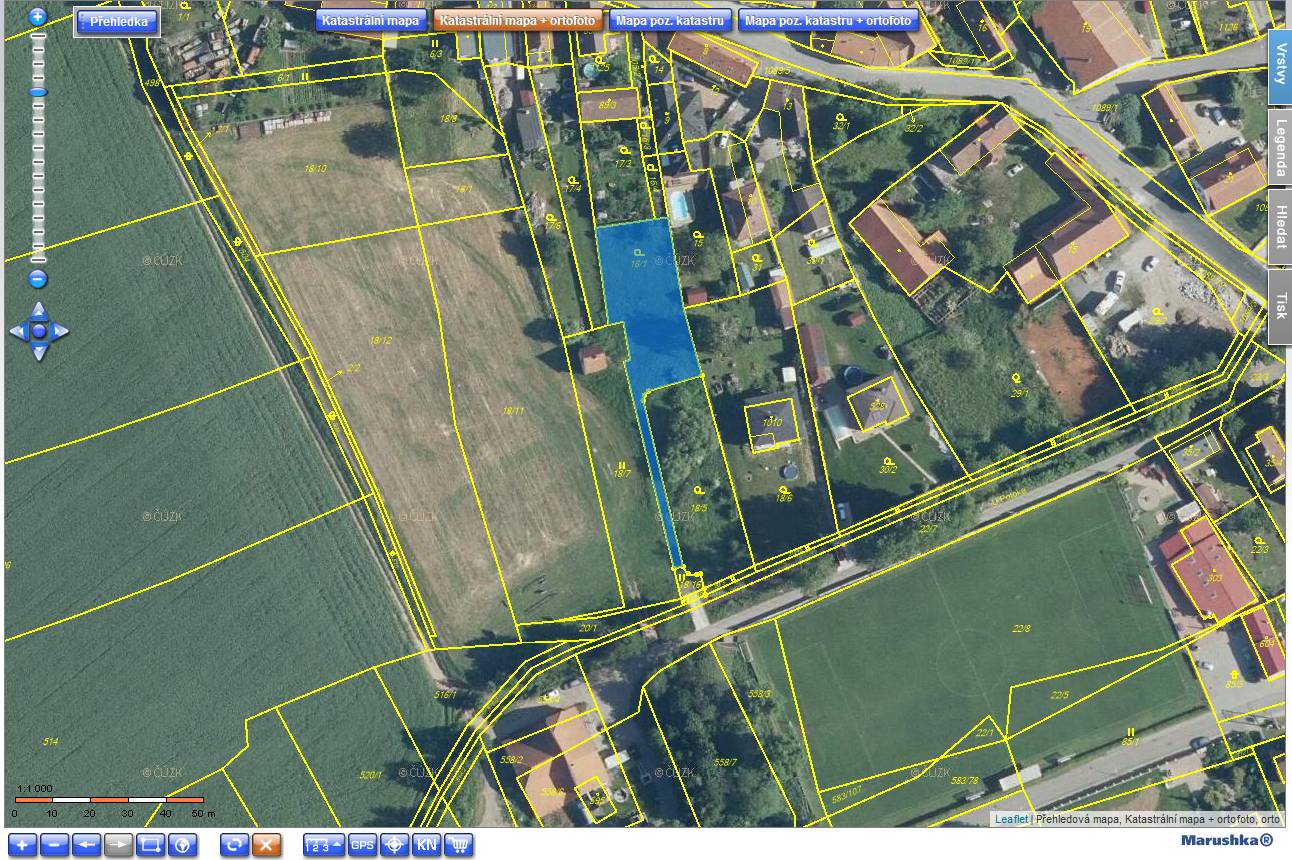Click the GPS button in bottom toolbar
This screenshot has width=1292, height=860.
tap(362, 845)
